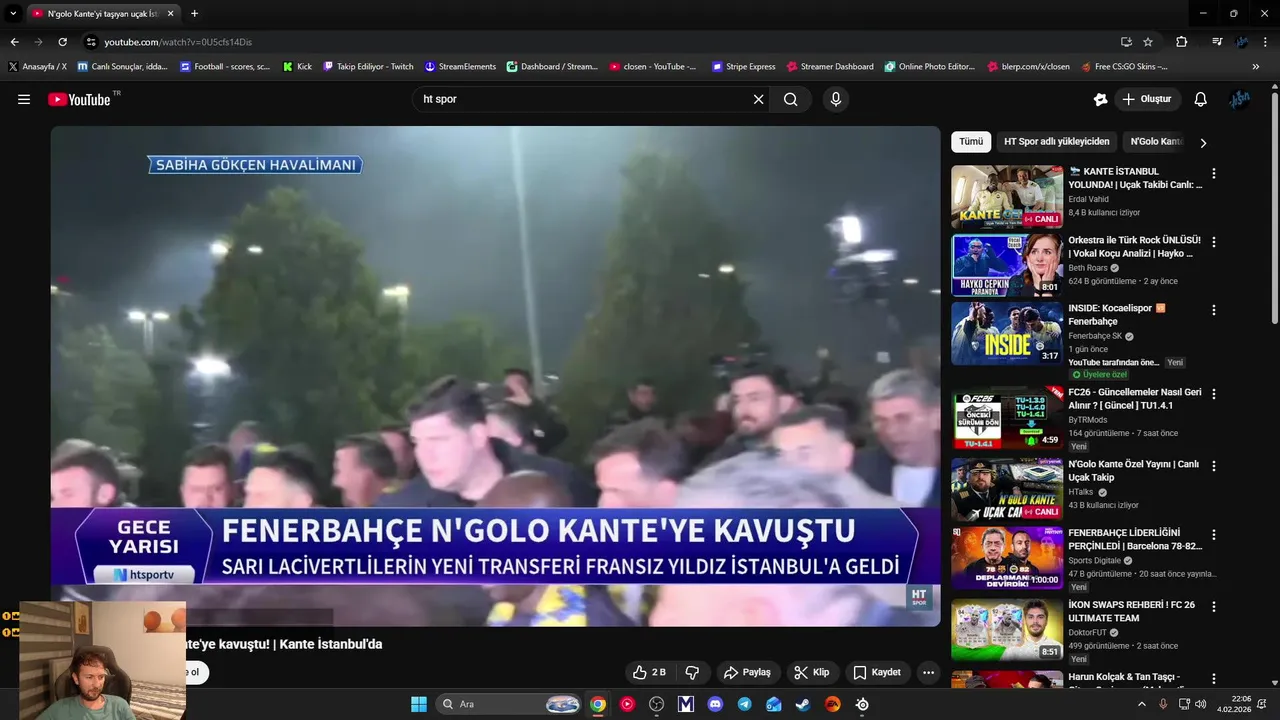Open the Streamer Dashboard bookmark
Image resolution: width=1280 pixels, height=720 pixels.
click(830, 67)
